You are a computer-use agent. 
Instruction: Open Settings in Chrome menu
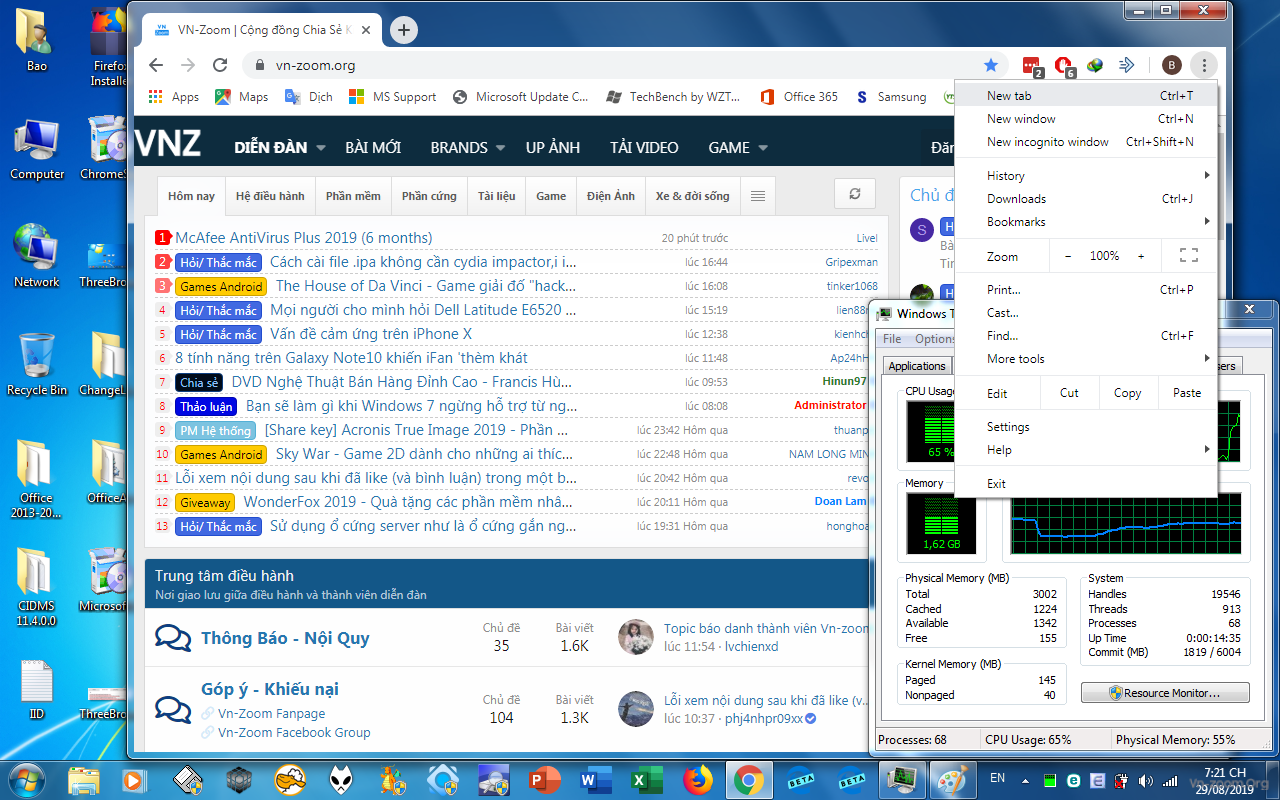[x=1086, y=427]
